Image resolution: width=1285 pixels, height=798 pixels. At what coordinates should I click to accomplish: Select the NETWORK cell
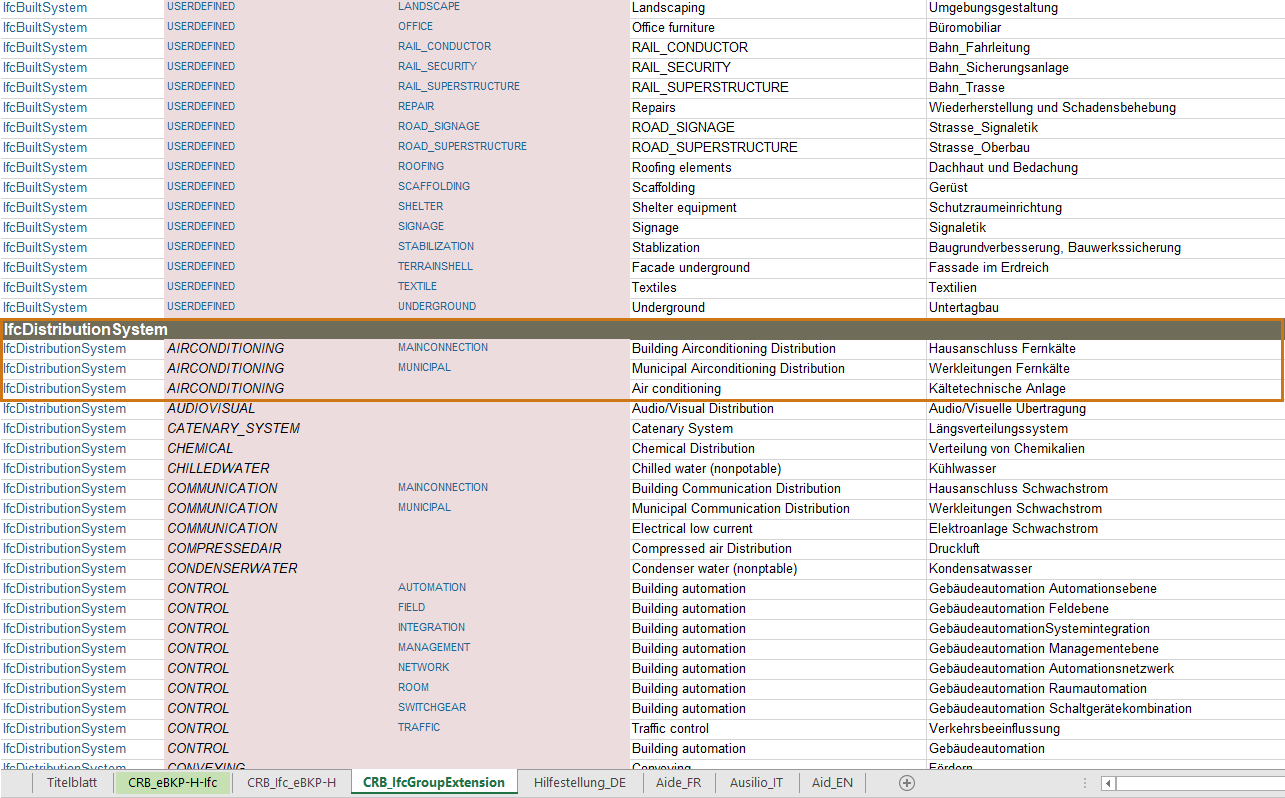512,668
